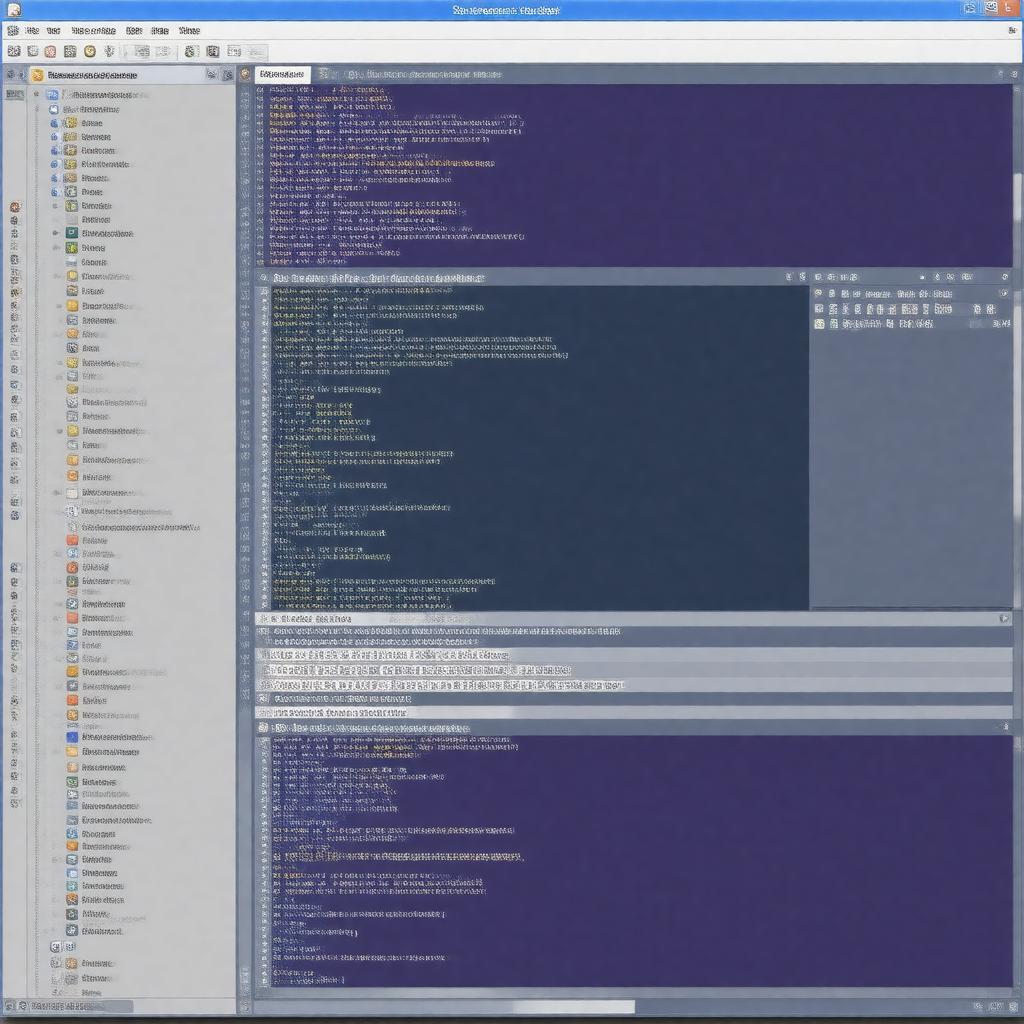Expand the root node of the project tree
1024x1024 pixels.
(x=37, y=94)
